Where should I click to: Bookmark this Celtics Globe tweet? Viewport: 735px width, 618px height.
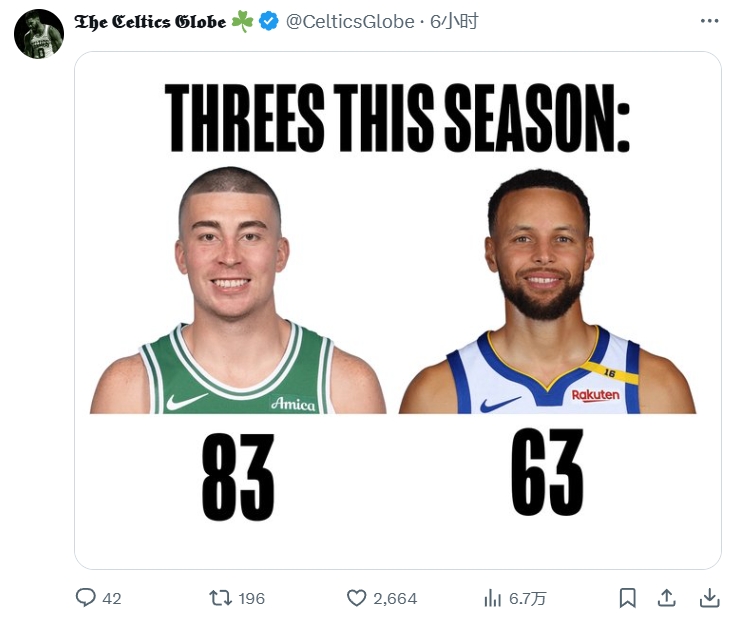pos(627,598)
